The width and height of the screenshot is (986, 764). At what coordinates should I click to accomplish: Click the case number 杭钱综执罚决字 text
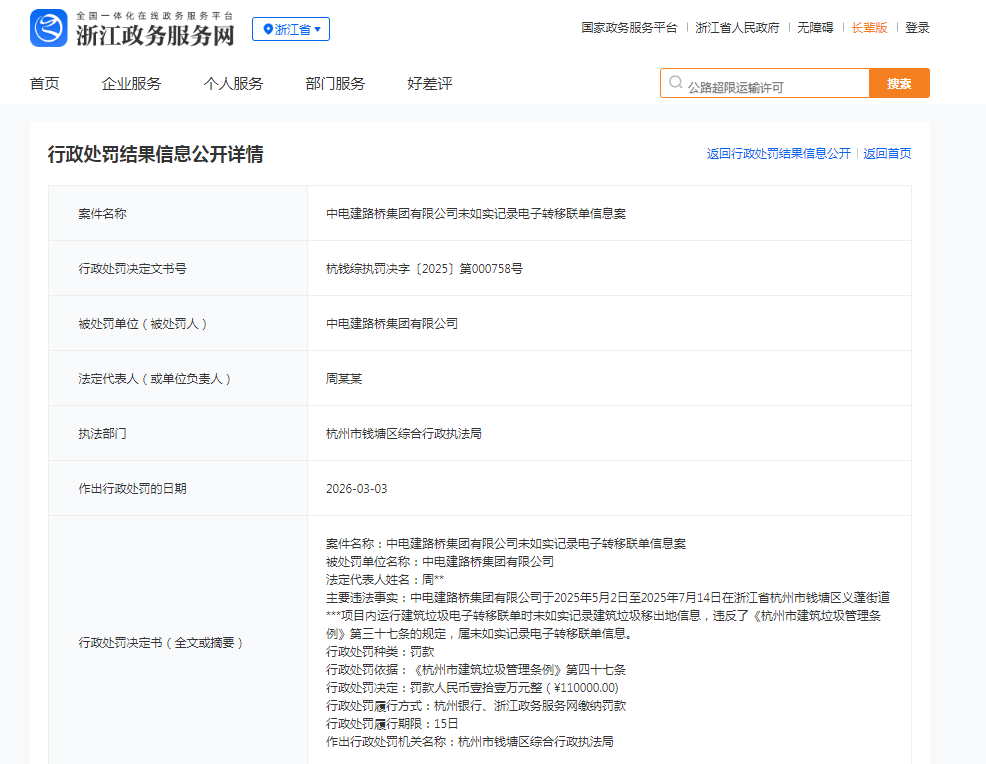click(x=424, y=269)
